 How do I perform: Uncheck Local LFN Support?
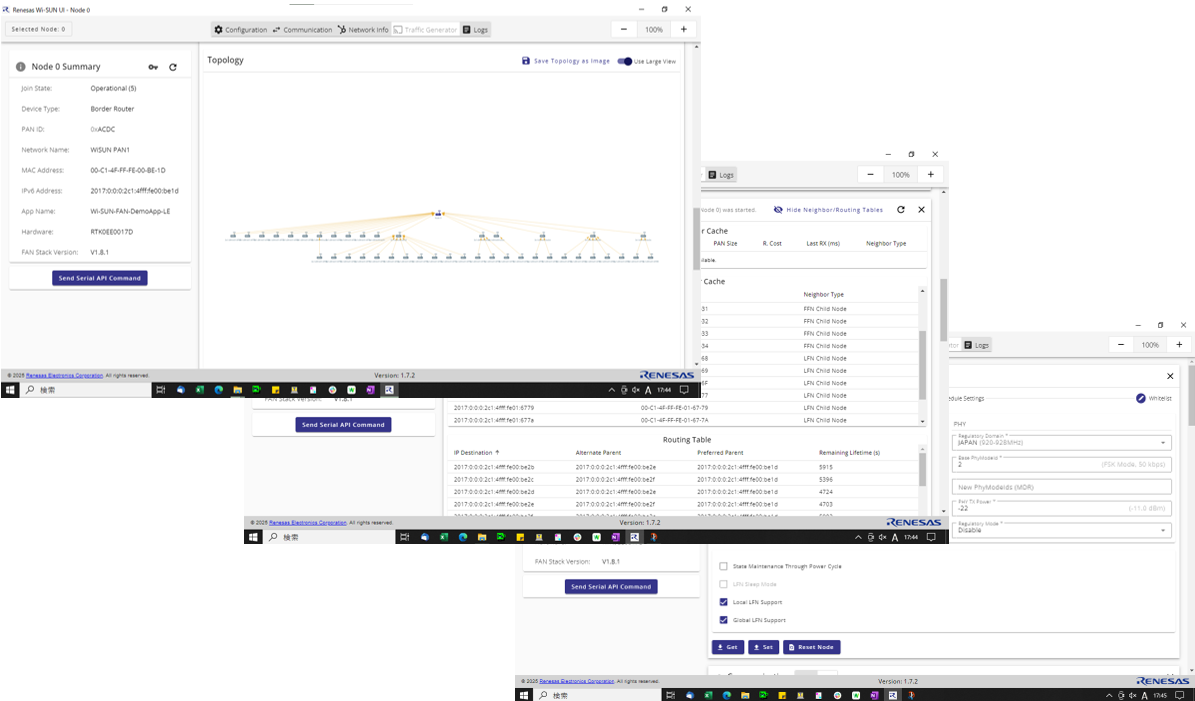(723, 602)
